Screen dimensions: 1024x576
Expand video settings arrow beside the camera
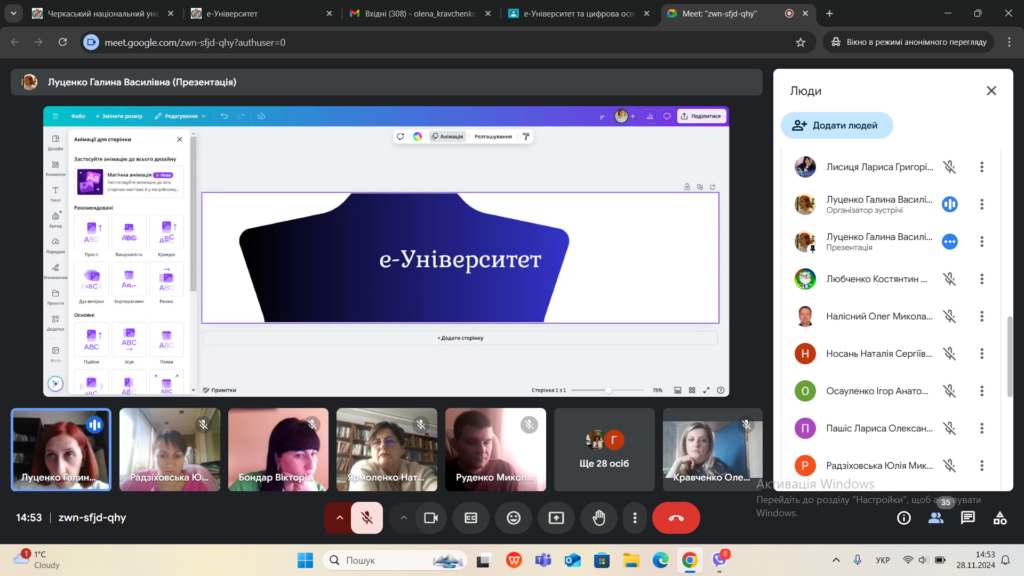[404, 518]
